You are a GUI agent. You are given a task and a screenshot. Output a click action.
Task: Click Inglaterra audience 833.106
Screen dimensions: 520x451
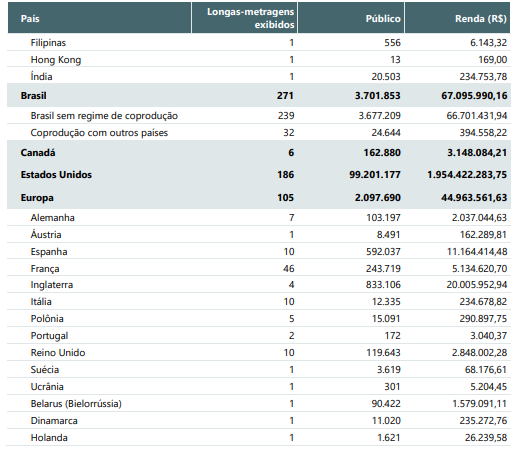click(x=383, y=285)
